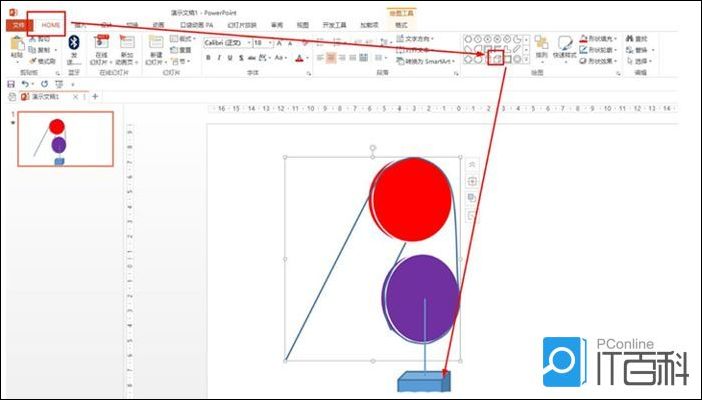Open Paragraph group dialog launcher
The image size is (702, 400).
tap(456, 73)
